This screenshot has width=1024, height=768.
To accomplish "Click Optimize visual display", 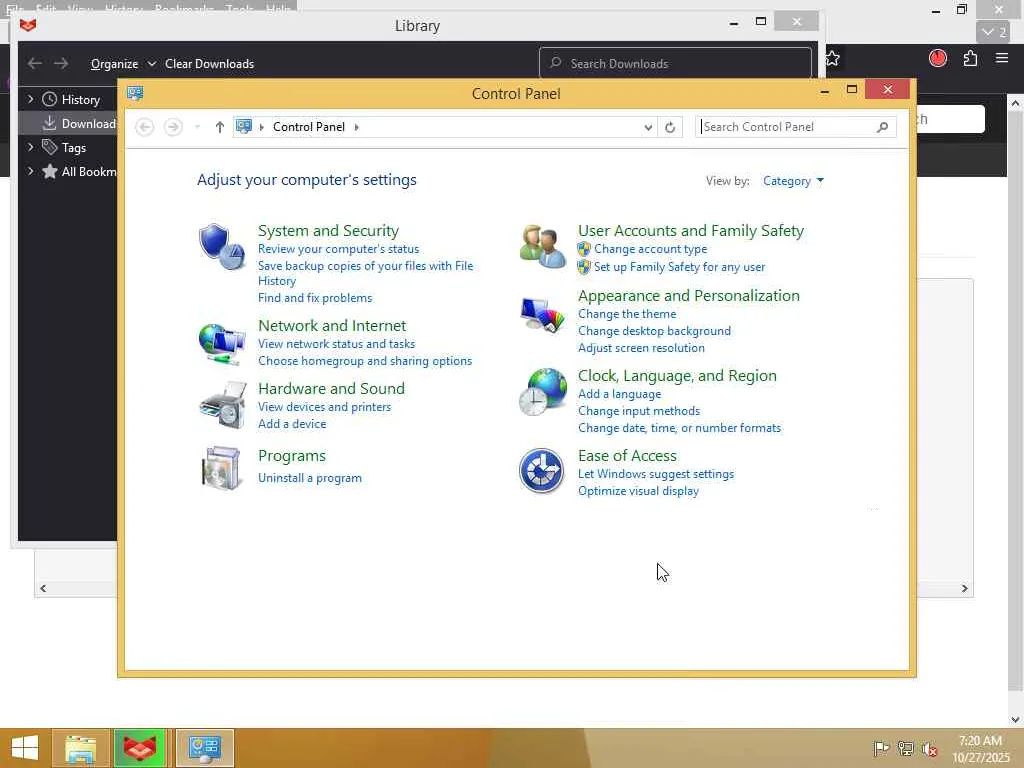I will click(638, 491).
